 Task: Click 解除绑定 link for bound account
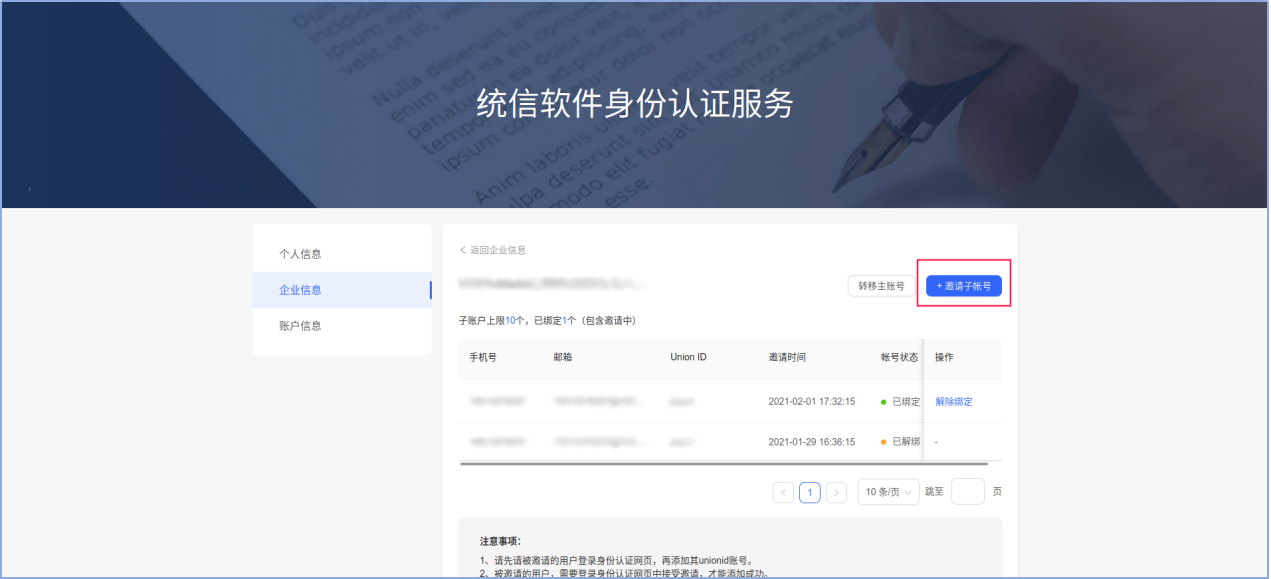point(953,402)
